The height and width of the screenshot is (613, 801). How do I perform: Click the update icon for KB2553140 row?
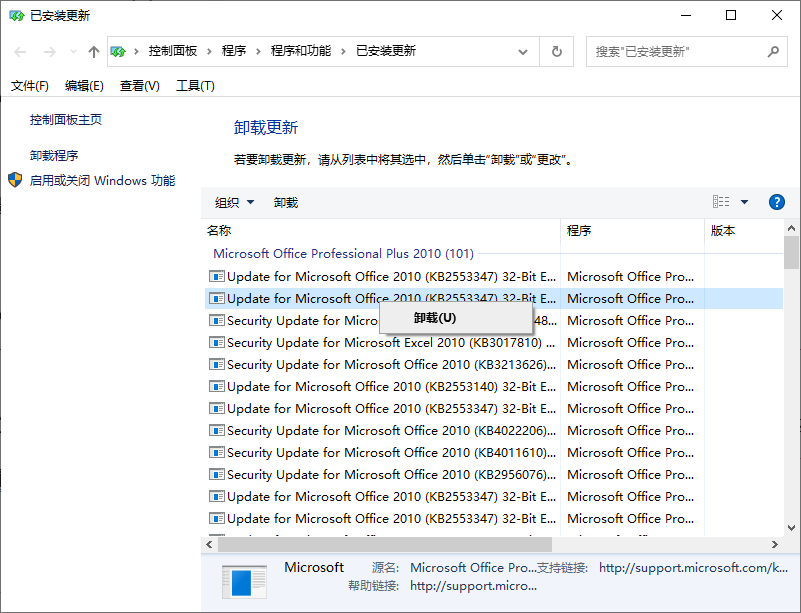(x=217, y=386)
